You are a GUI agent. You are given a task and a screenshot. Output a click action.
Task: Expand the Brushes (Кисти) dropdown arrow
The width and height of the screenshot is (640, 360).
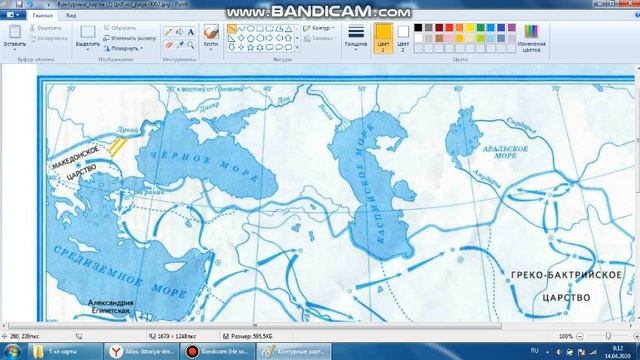pos(211,50)
